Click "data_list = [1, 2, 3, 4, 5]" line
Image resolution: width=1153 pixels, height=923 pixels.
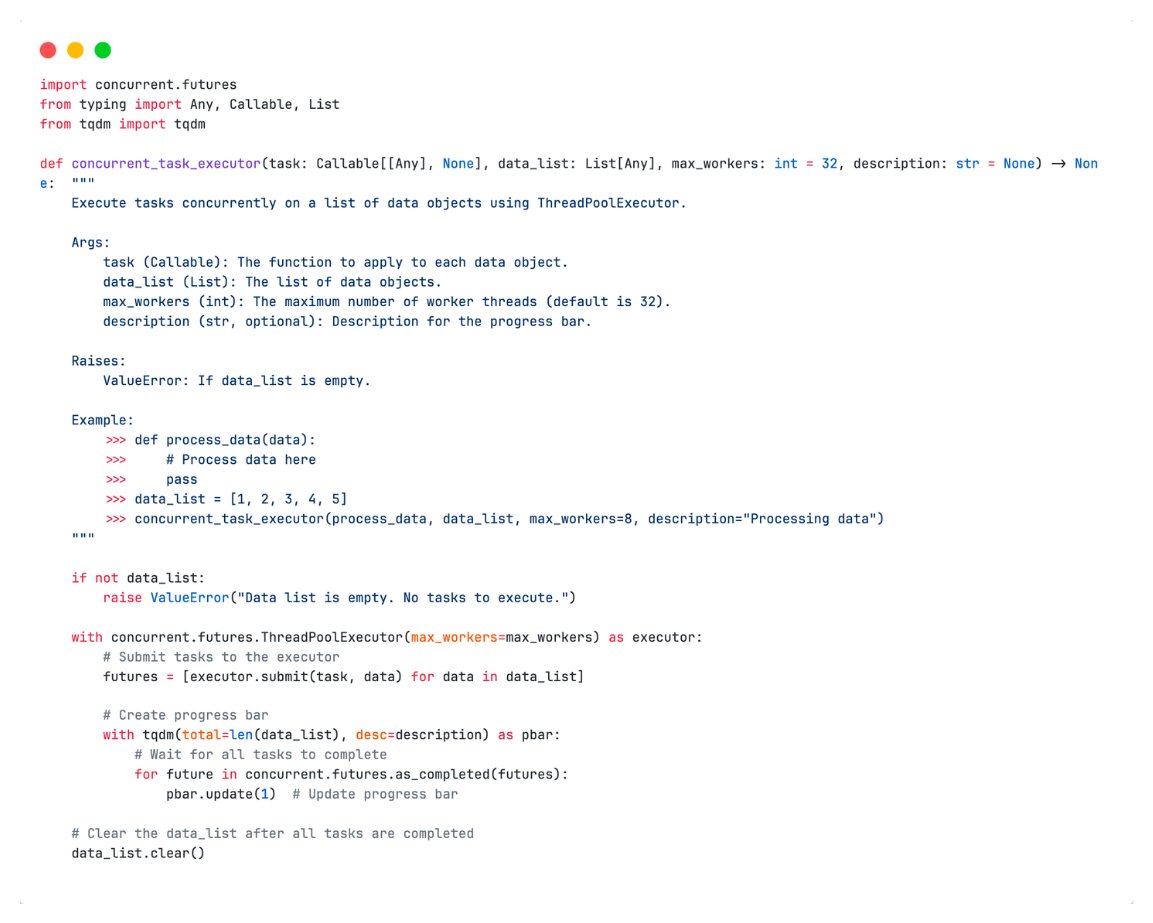[x=226, y=499]
